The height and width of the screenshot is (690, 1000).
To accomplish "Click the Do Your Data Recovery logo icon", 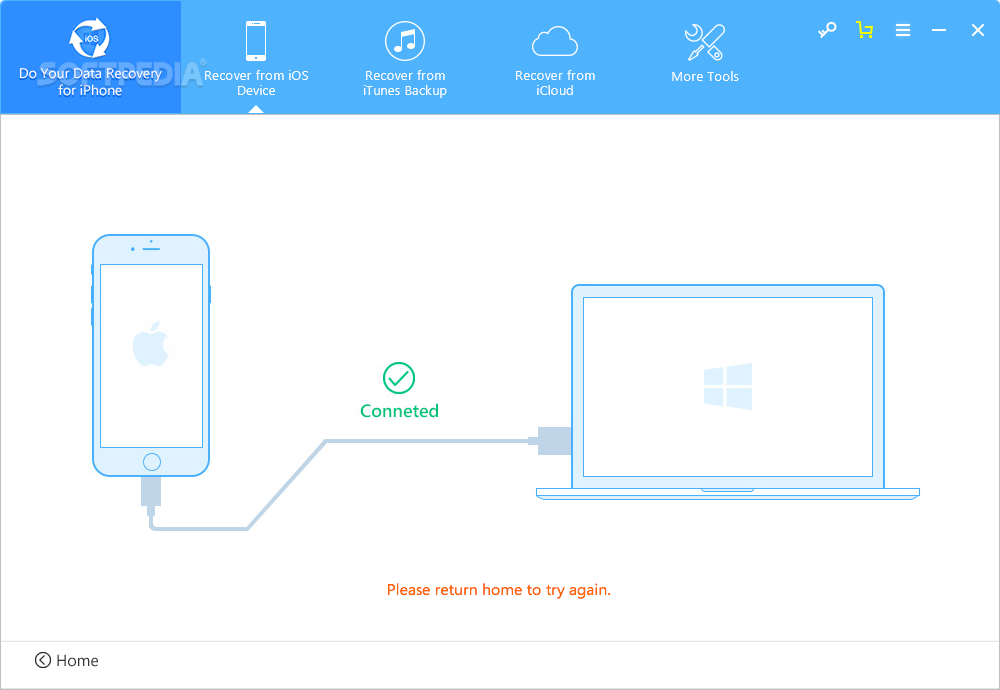I will [89, 38].
